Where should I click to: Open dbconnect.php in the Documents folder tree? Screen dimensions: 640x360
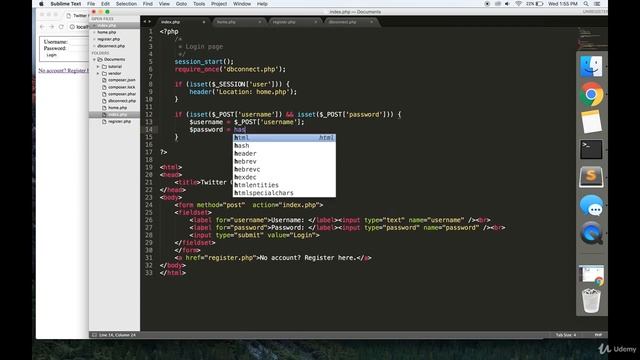(122, 101)
